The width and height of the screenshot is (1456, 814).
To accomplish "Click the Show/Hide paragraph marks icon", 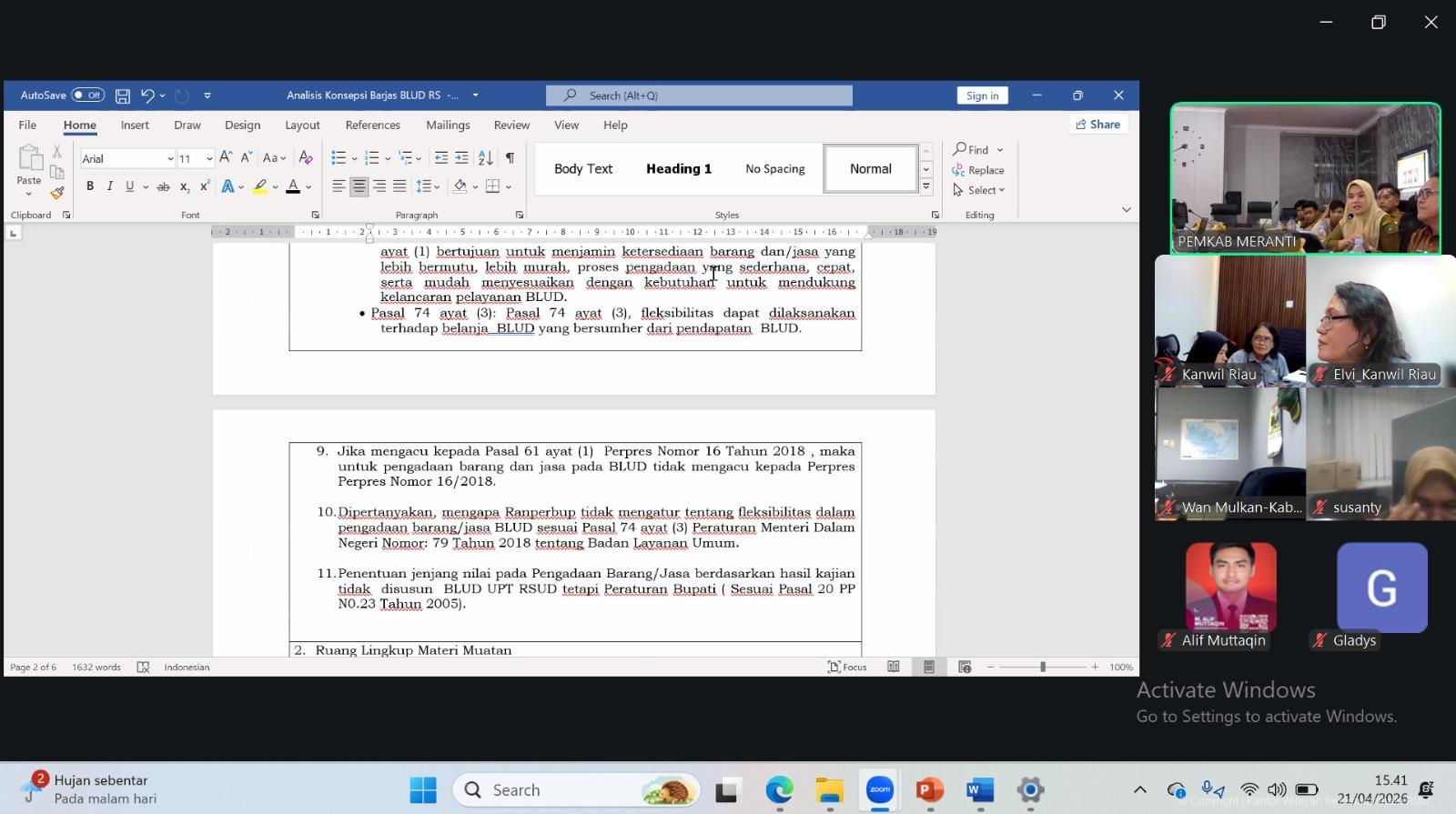I will 510,158.
